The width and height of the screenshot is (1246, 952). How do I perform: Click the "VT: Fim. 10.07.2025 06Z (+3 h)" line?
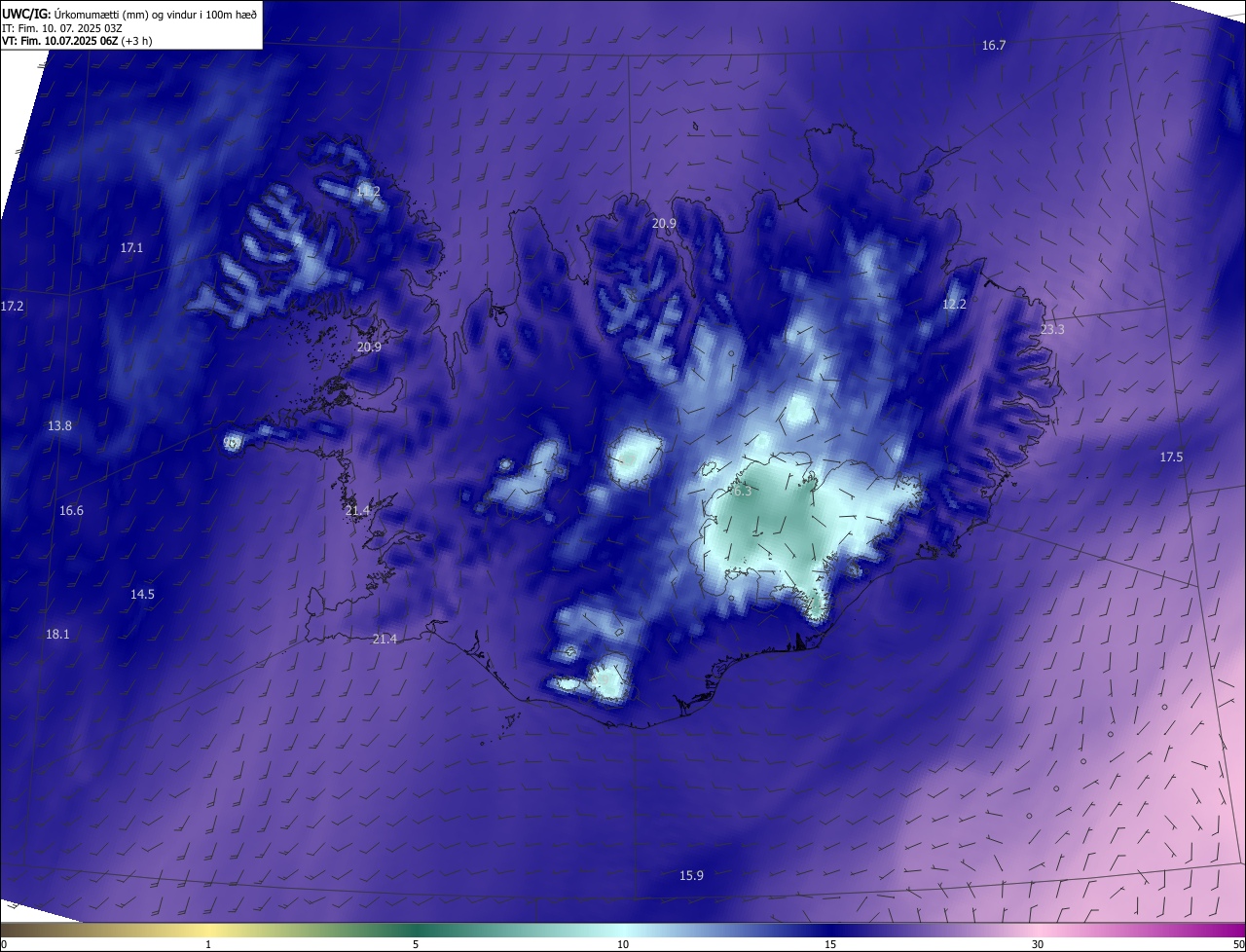(77, 41)
